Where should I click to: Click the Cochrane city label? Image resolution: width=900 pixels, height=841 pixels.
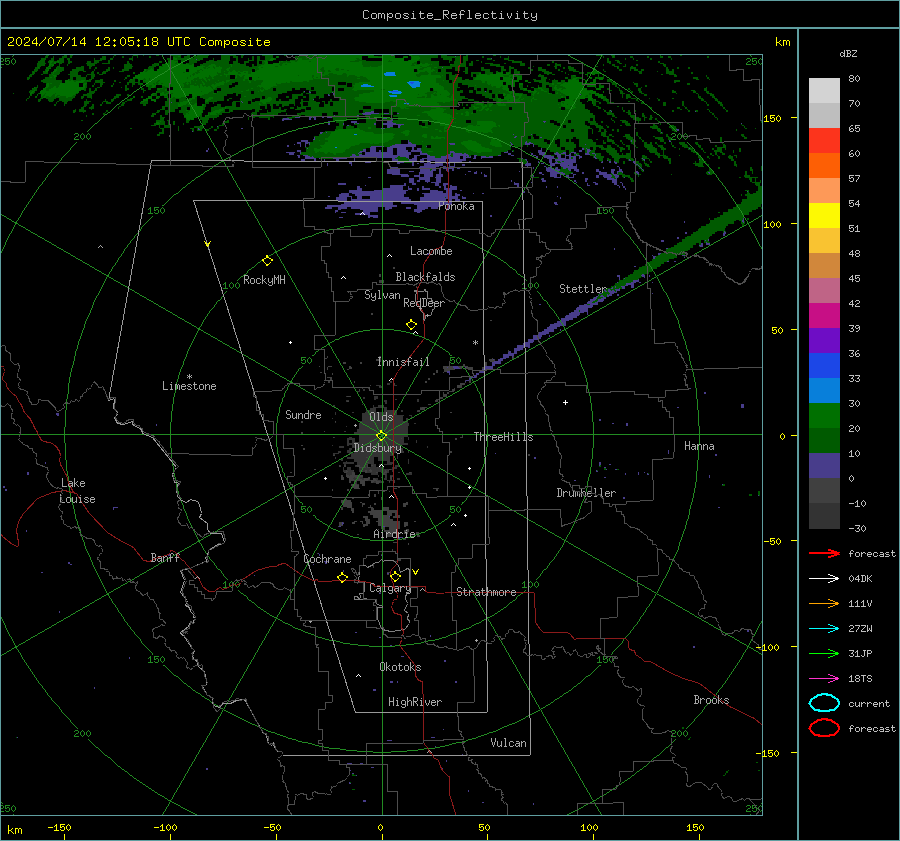click(x=327, y=559)
